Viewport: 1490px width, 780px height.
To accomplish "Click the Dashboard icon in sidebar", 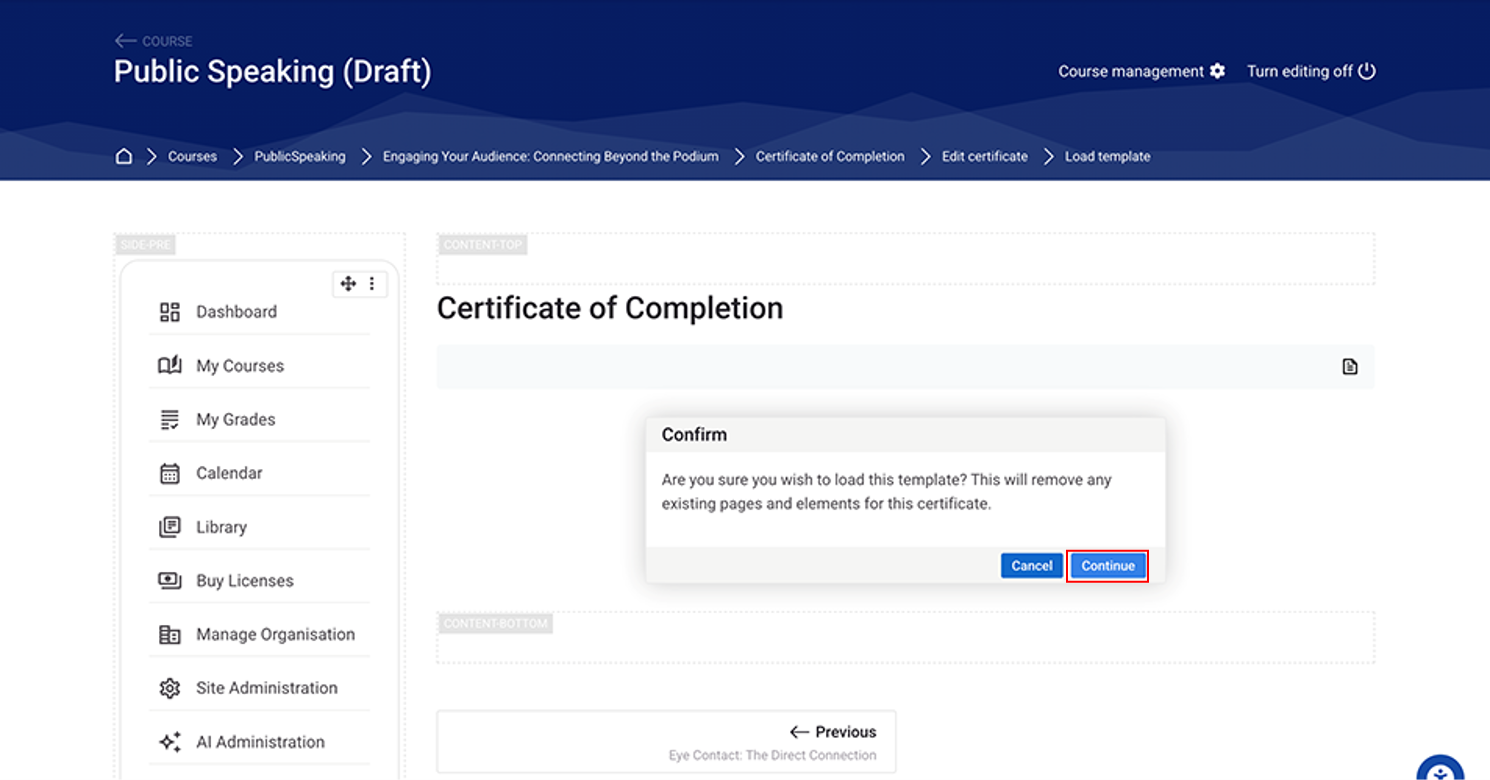I will (170, 312).
